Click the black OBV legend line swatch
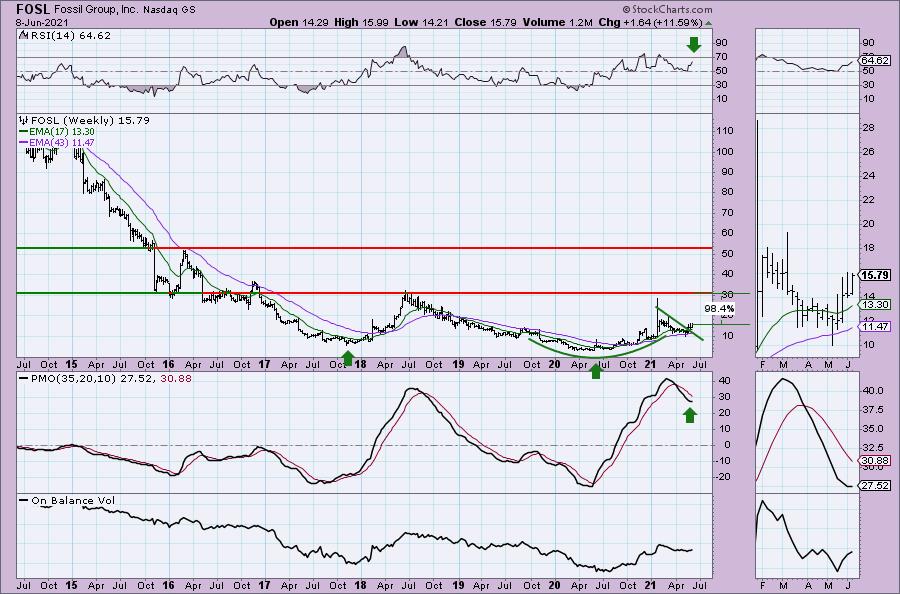The width and height of the screenshot is (900, 594). click(24, 500)
